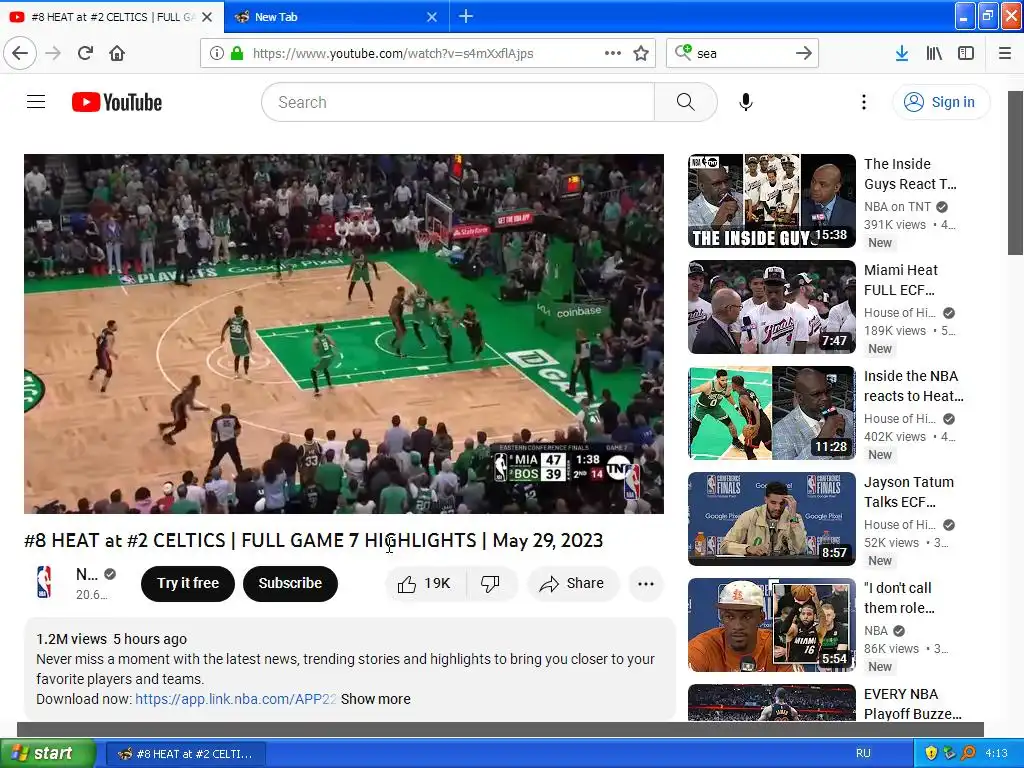Go to YouTube home via logo
This screenshot has height=768, width=1024.
[117, 102]
